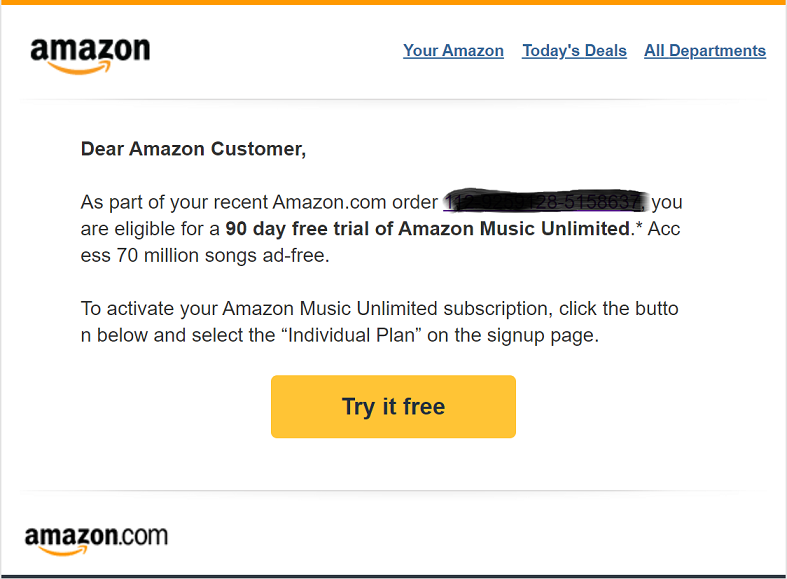Click the divider line above the footer logo
Screen dimensions: 787x579
click(x=394, y=491)
